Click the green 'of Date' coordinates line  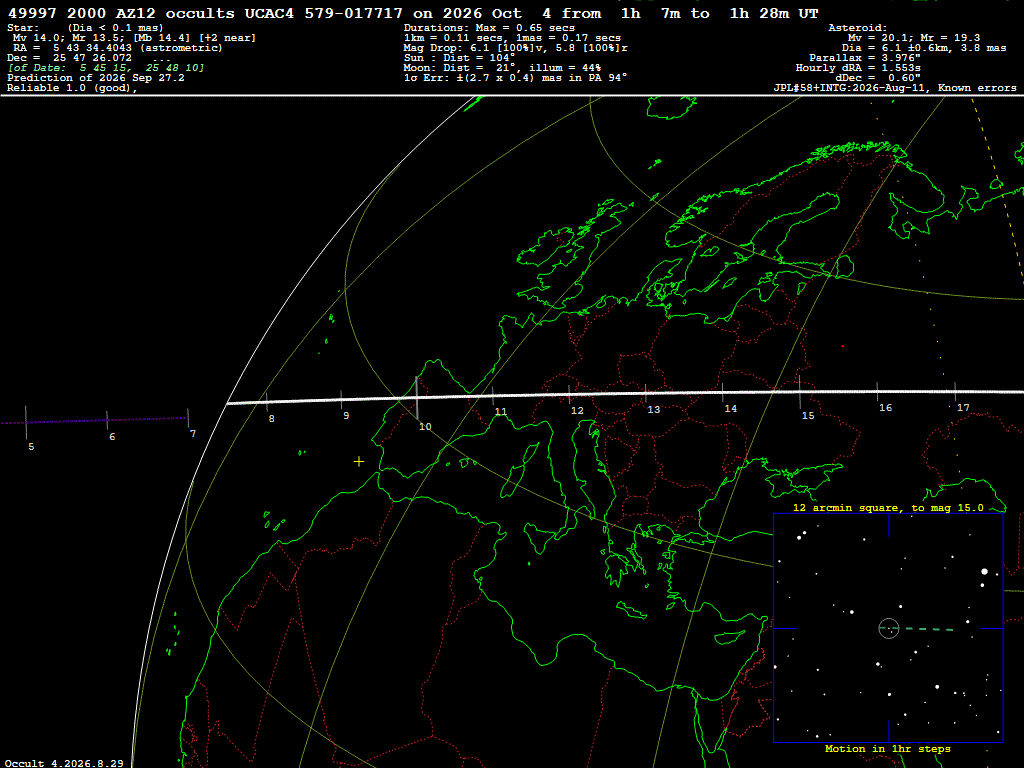[106, 68]
